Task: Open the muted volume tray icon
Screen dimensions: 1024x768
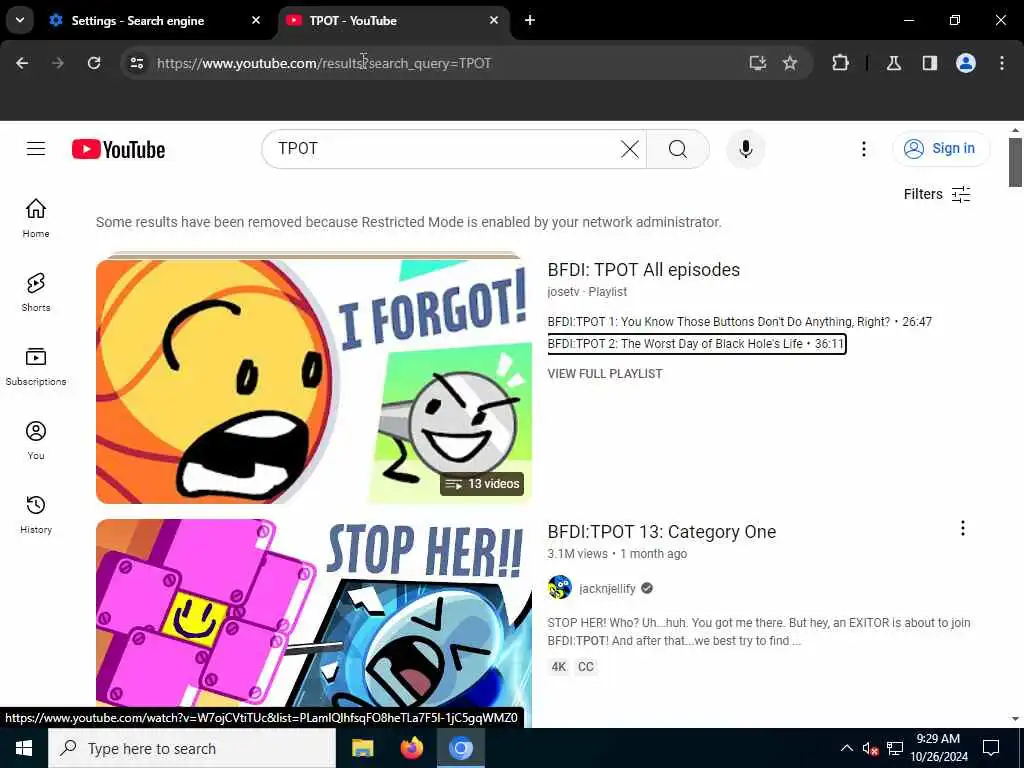Action: pos(870,748)
